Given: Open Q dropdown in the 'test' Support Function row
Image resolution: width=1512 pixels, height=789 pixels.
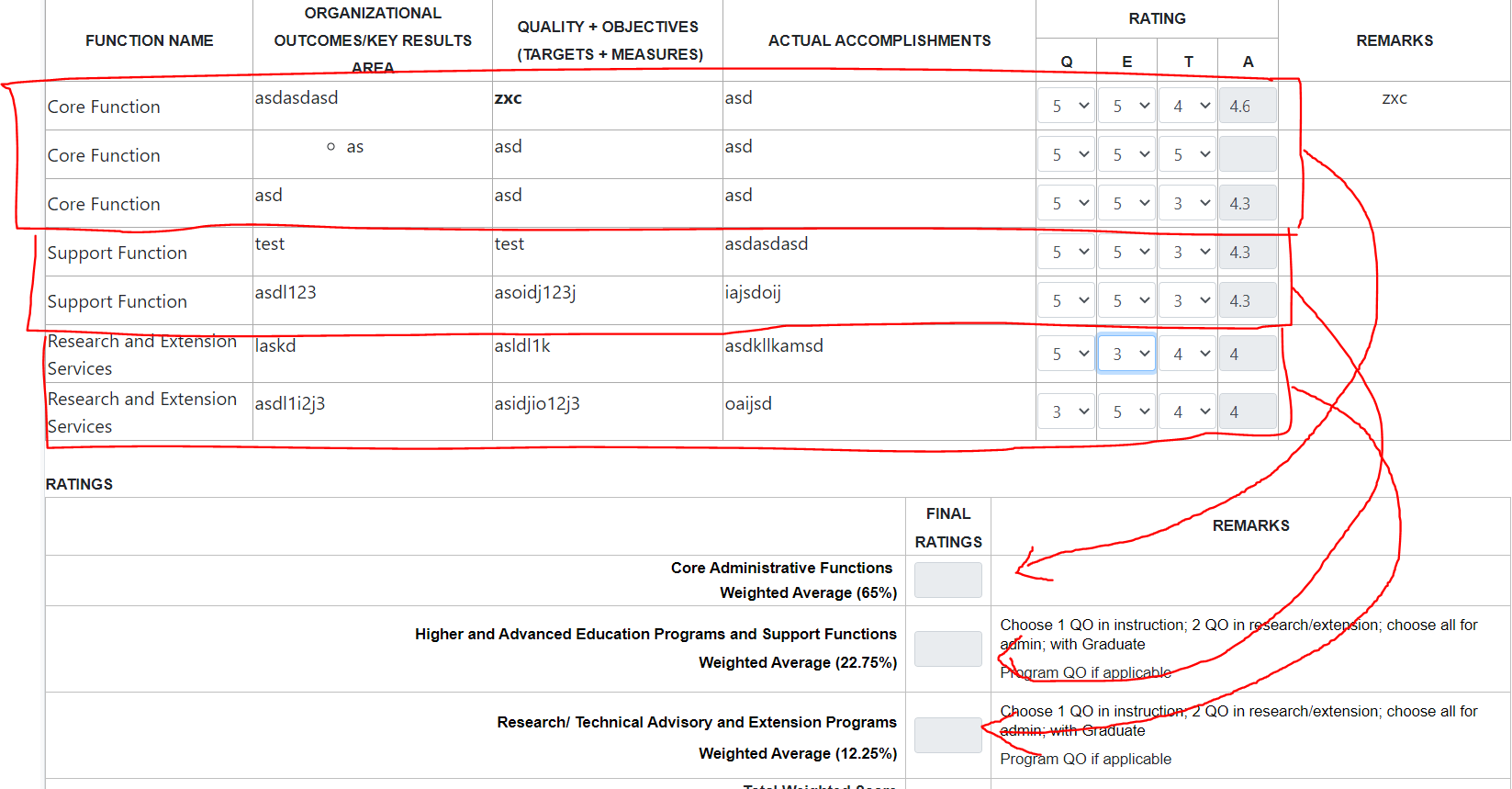Looking at the screenshot, I should (1067, 252).
